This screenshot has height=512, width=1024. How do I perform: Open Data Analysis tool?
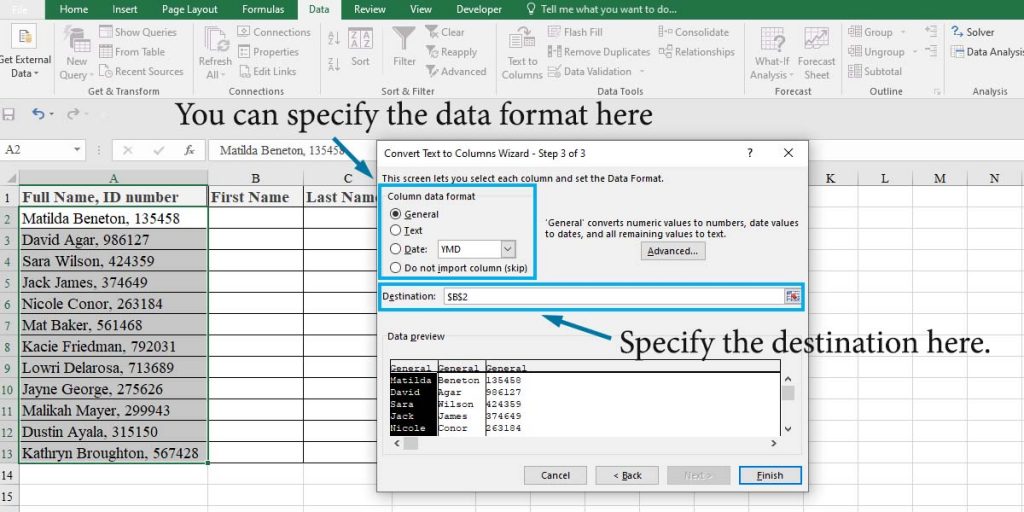pyautogui.click(x=987, y=52)
